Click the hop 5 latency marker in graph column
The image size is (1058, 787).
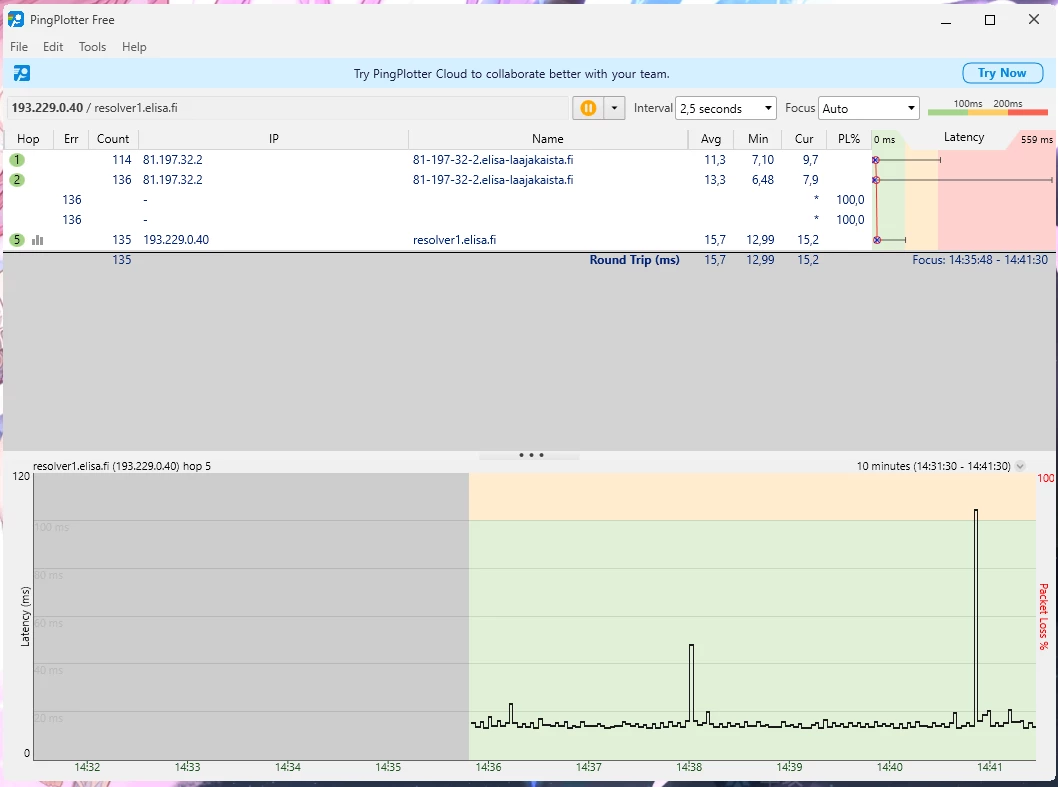point(877,240)
